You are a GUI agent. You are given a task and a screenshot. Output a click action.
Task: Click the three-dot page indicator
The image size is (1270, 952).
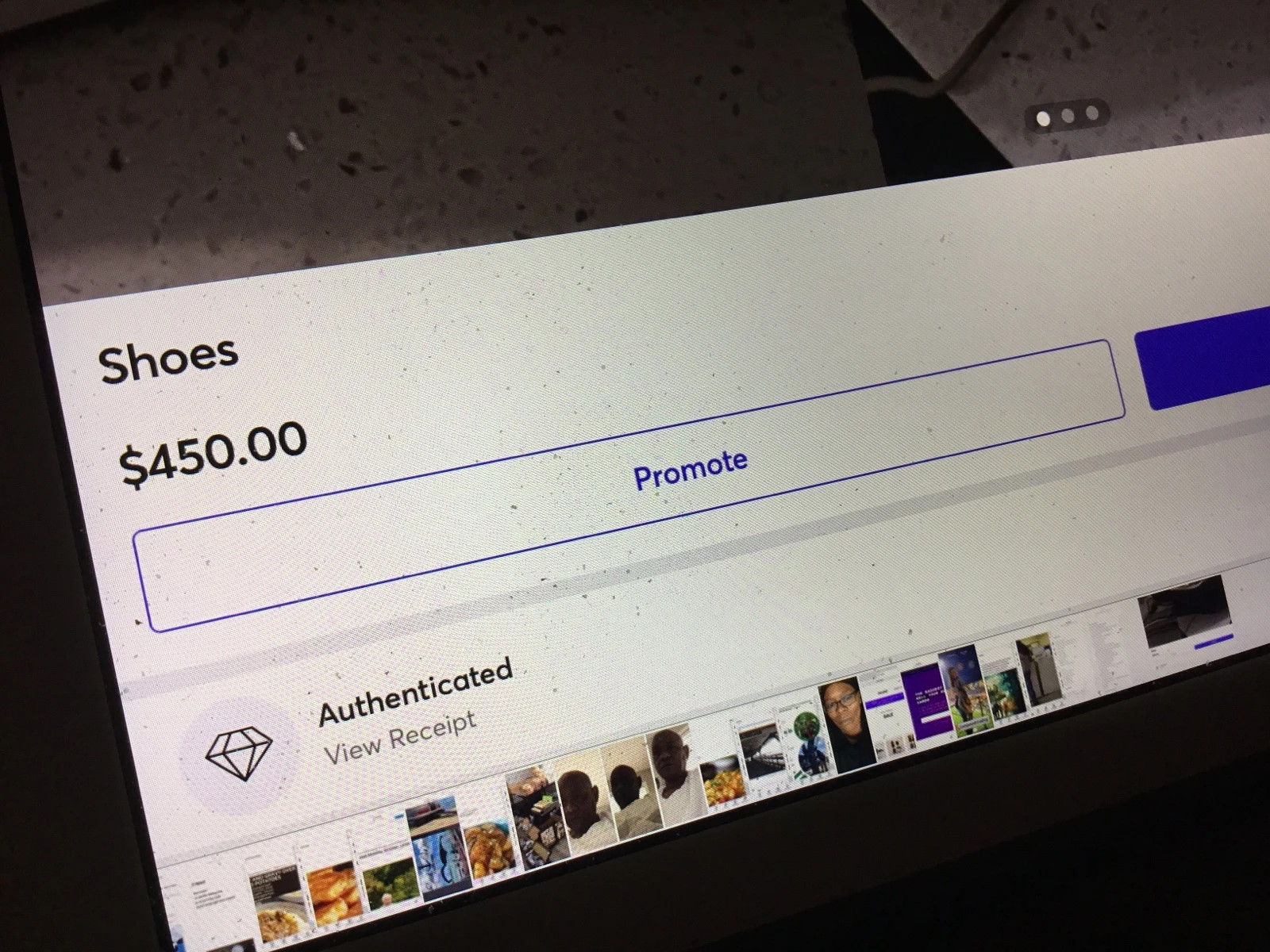pyautogui.click(x=1067, y=117)
